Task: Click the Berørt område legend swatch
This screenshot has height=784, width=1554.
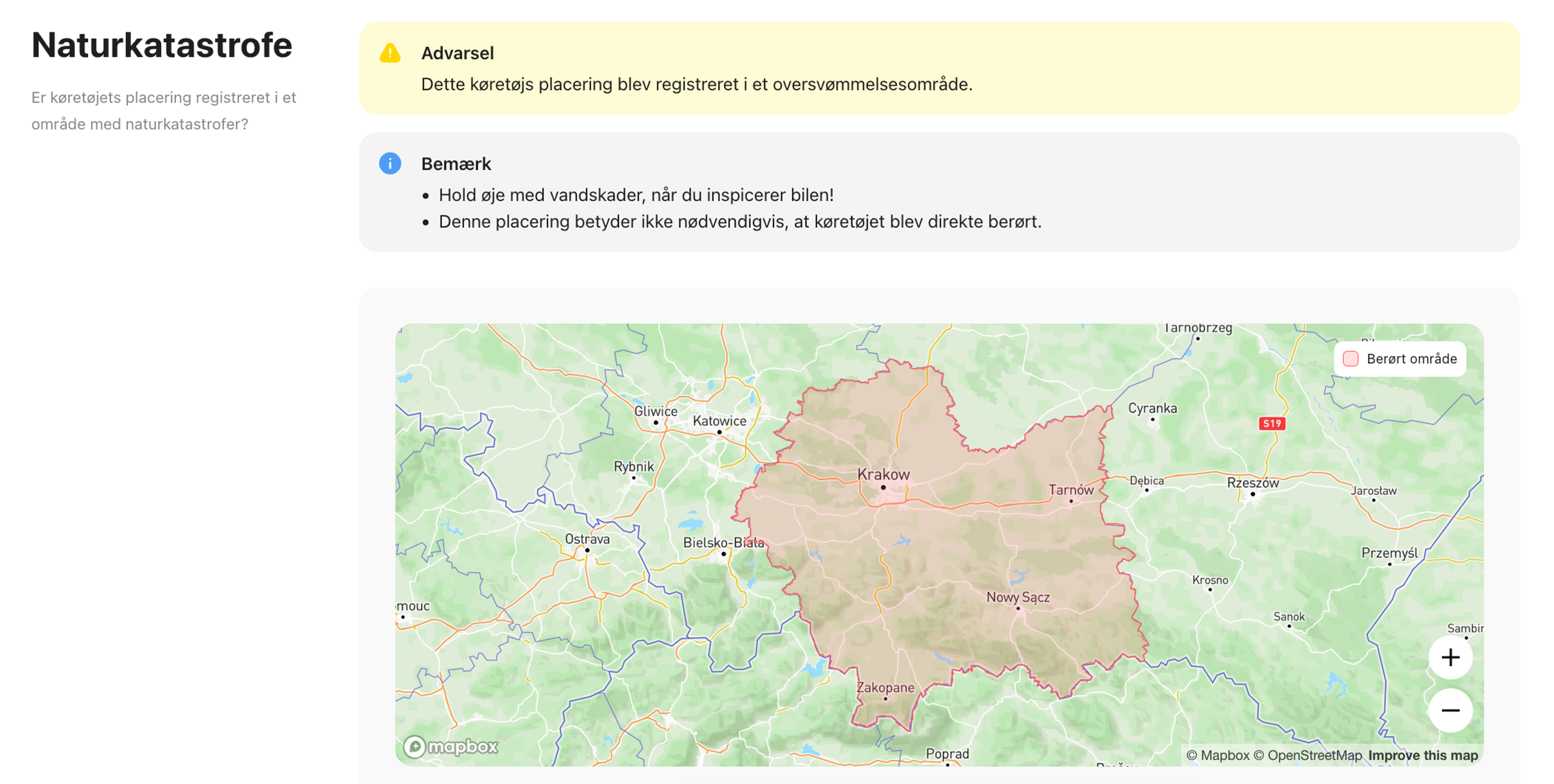Action: 1350,359
